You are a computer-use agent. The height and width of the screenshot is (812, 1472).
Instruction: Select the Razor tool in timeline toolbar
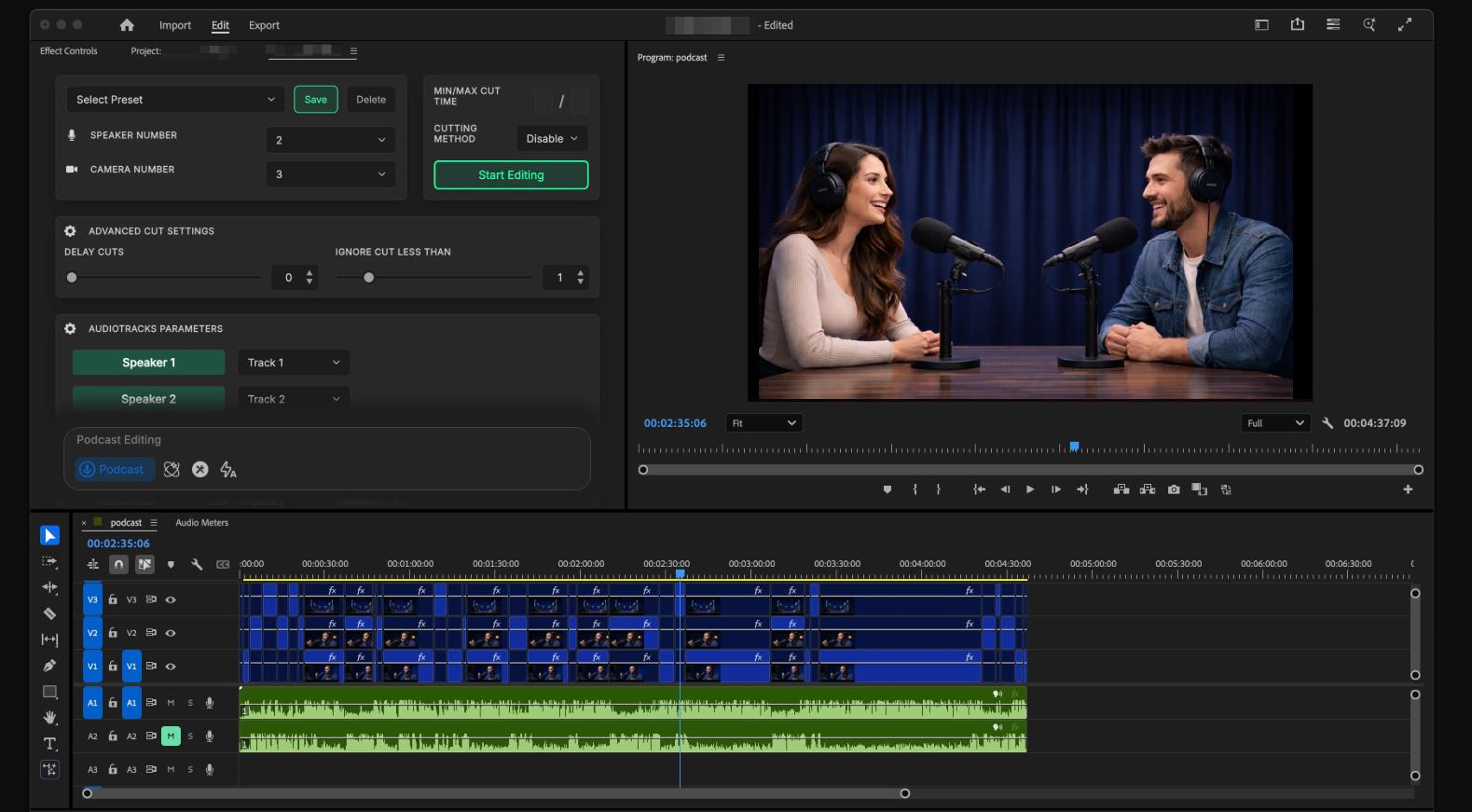[49, 613]
